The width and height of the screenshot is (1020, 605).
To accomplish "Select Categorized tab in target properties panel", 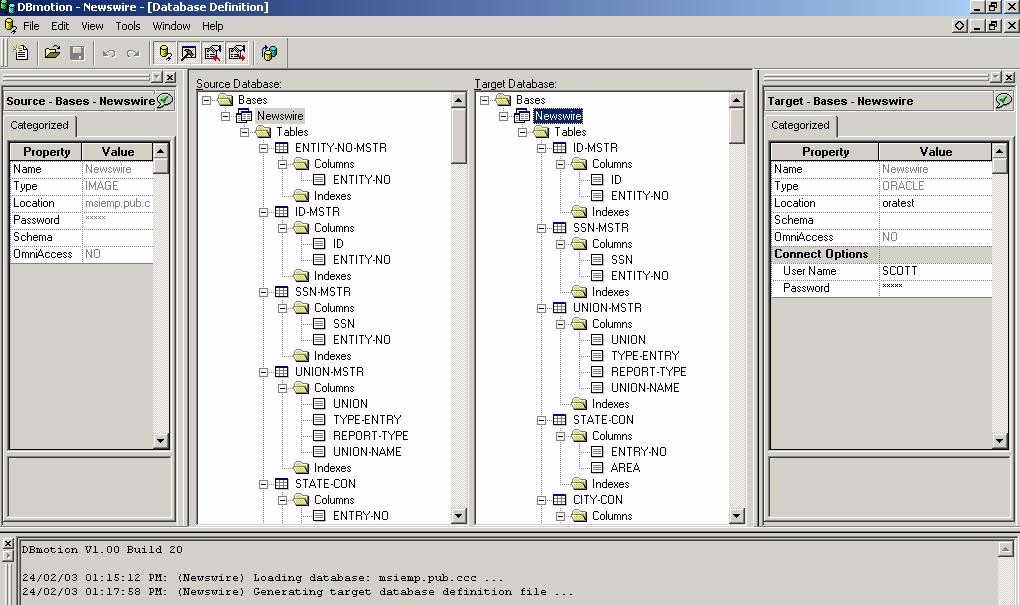I will coord(800,125).
